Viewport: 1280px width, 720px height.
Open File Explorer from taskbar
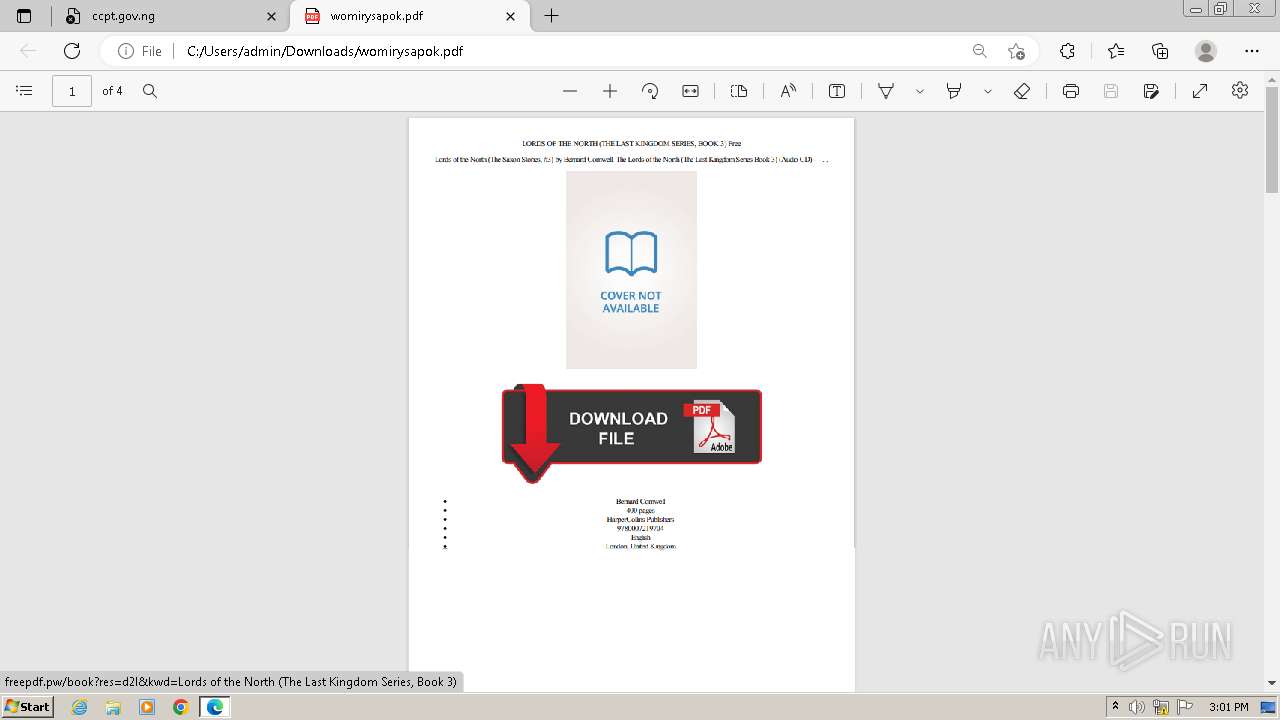coord(113,707)
